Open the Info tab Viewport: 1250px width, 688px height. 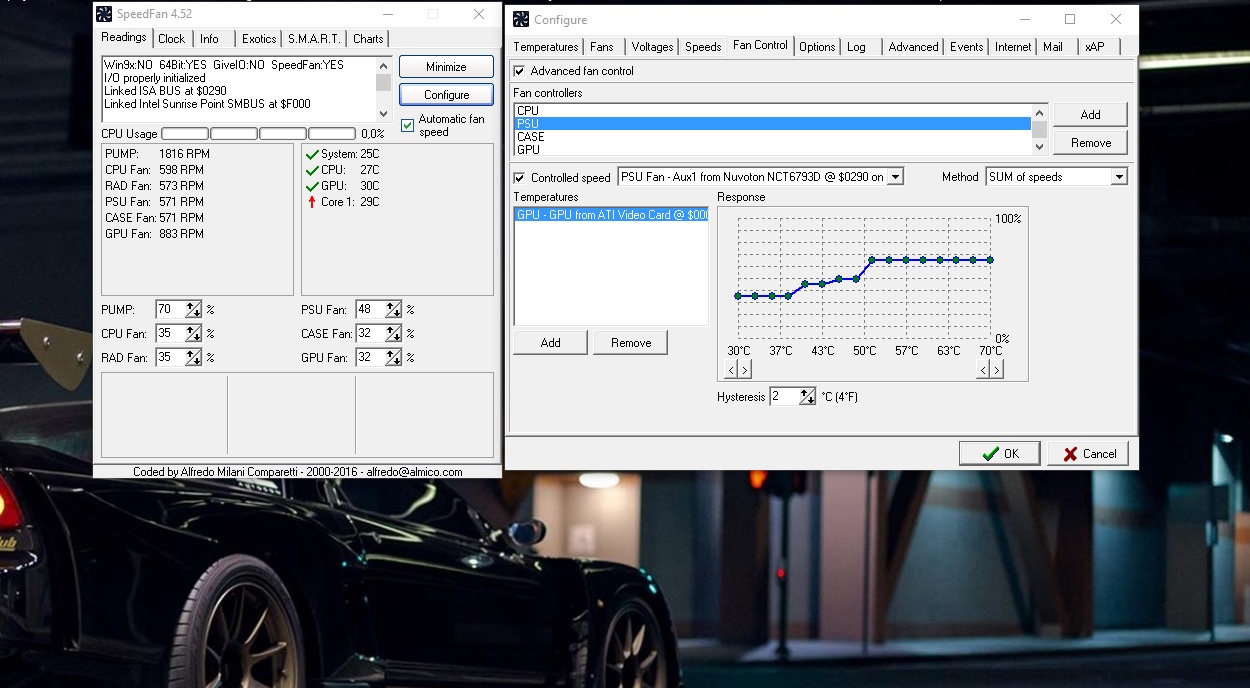pos(209,39)
